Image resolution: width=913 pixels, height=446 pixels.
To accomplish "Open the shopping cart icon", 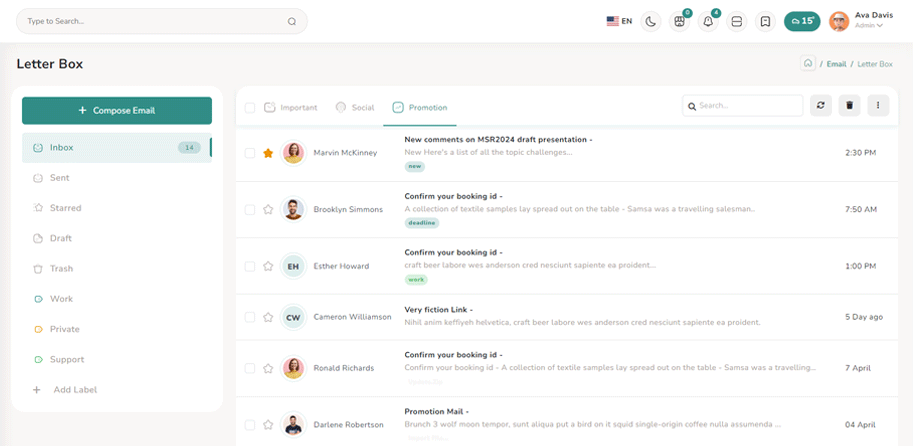I will 679,21.
